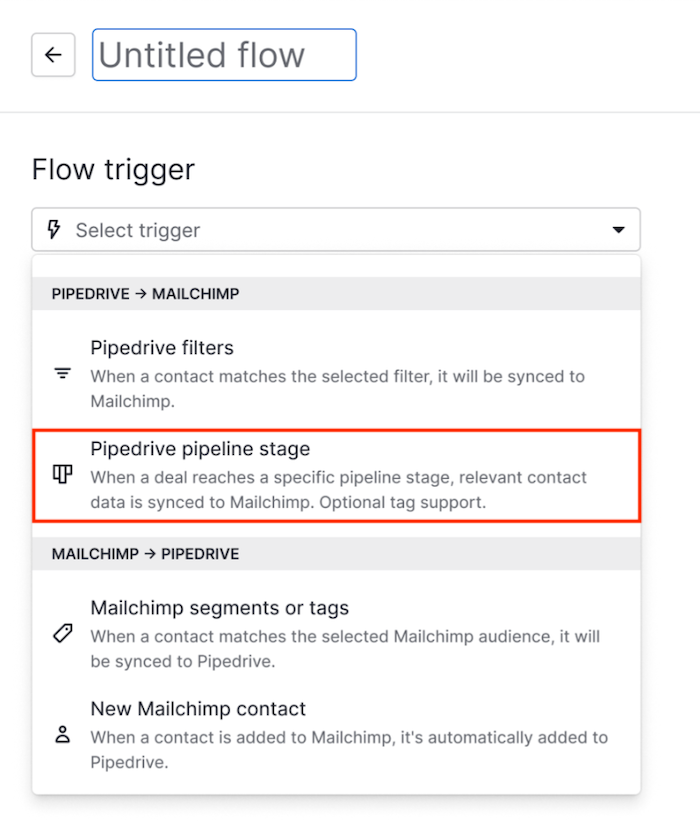Click the PIPEDRIVE → MAILCHIMP section header
Screen dimensions: 700x835
click(x=146, y=294)
